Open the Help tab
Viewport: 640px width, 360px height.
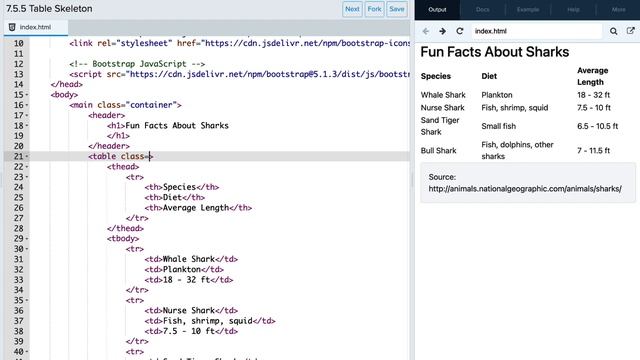coord(573,9)
